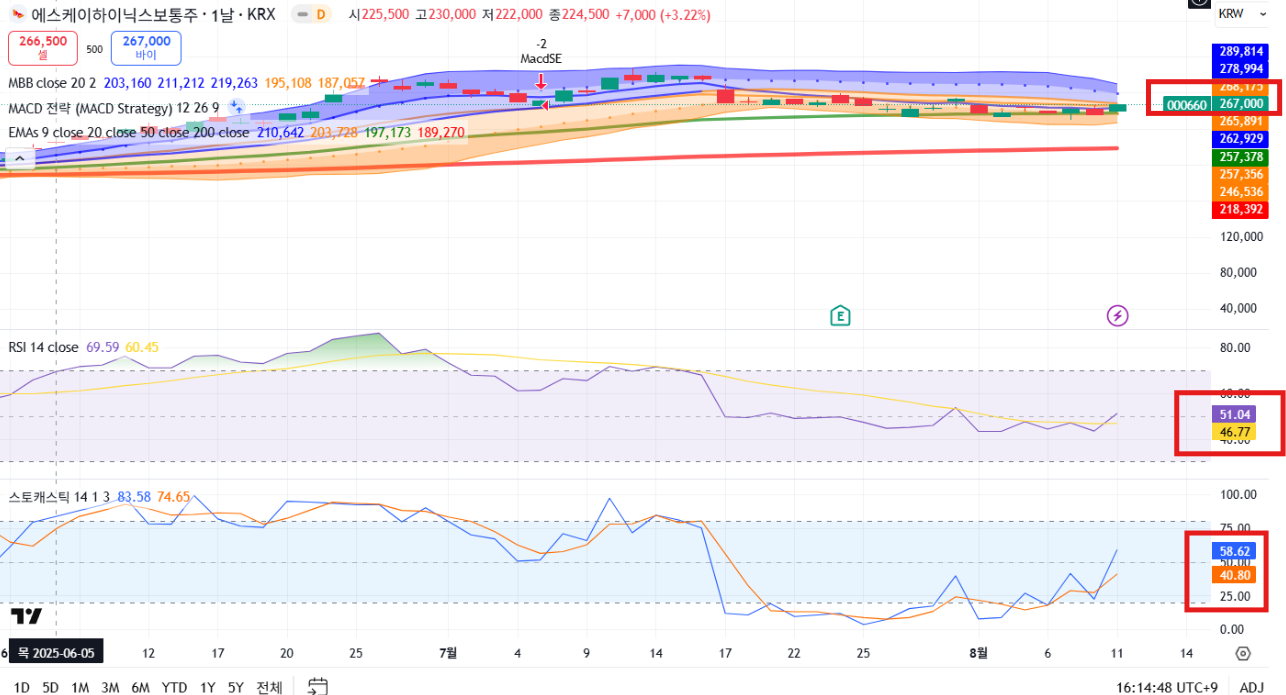Click the +7,000 (+3.22%) change value
This screenshot has height=695, width=1286.
662,15
